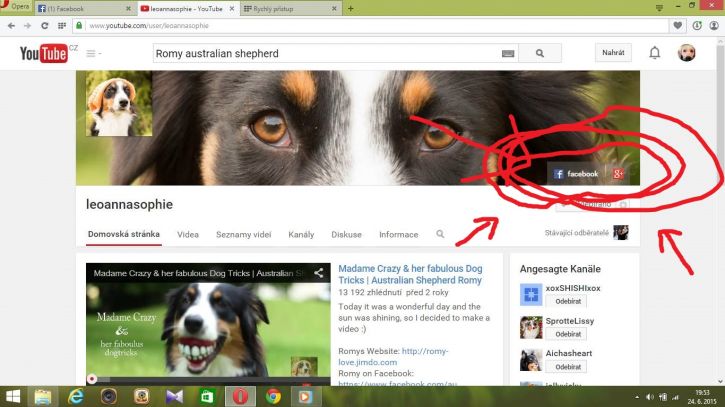Click the SprotteLissy channel thumbnail
The height and width of the screenshot is (407, 725).
(x=531, y=327)
